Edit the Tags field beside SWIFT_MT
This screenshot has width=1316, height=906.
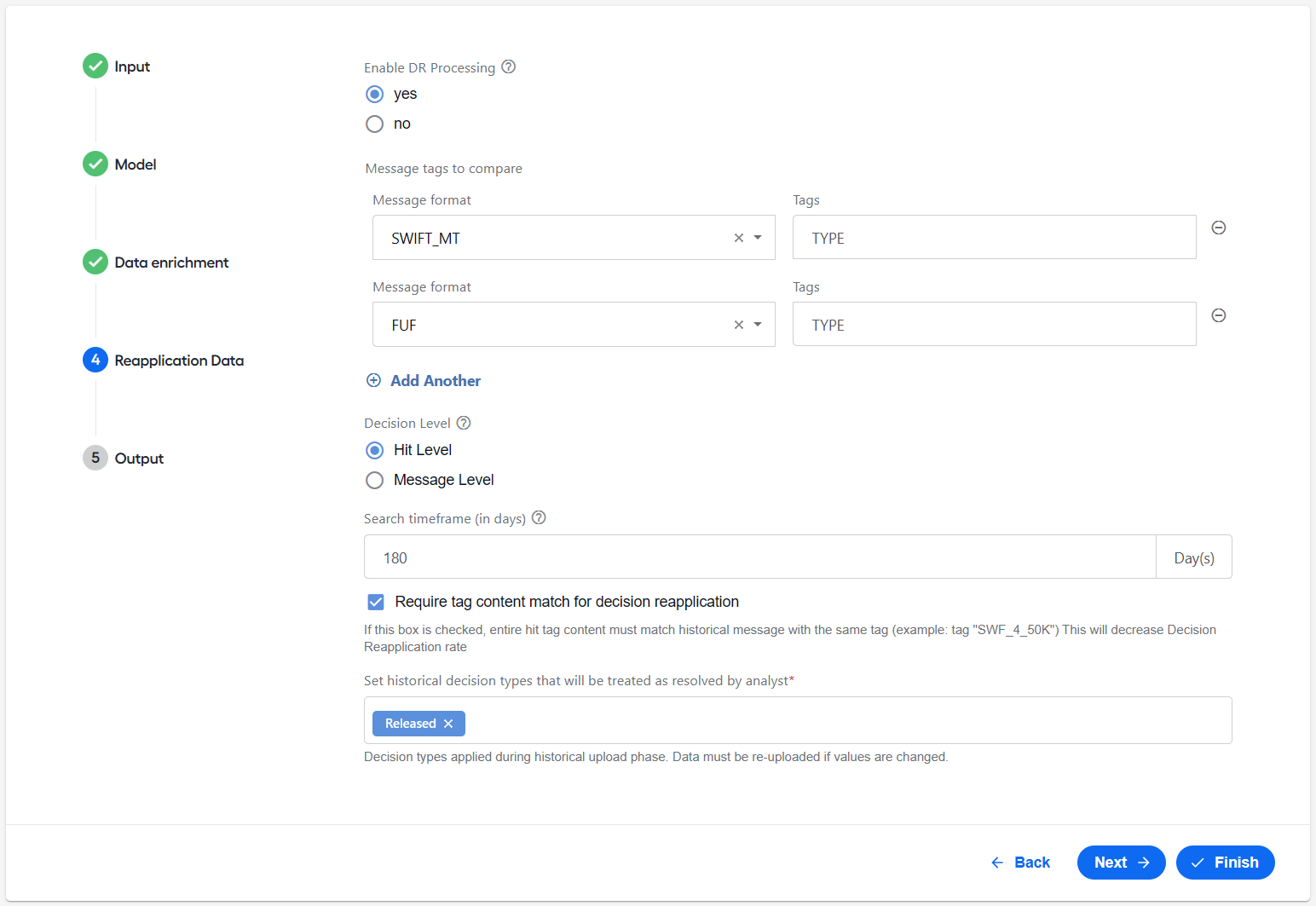[995, 237]
